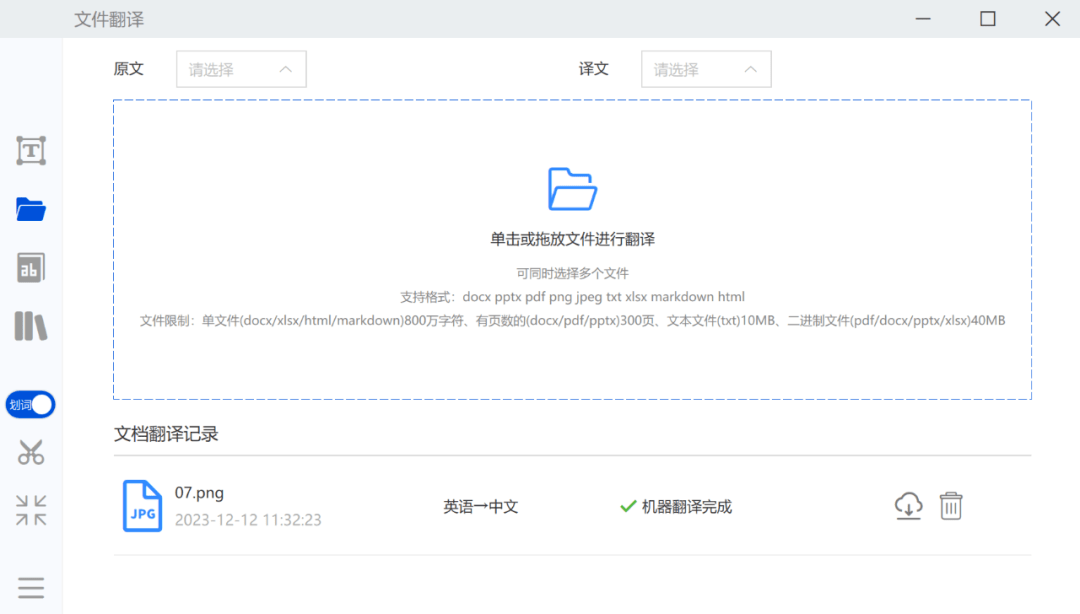Image resolution: width=1080 pixels, height=614 pixels.
Task: Click the 英语→中文 language pair label
Action: coord(481,507)
